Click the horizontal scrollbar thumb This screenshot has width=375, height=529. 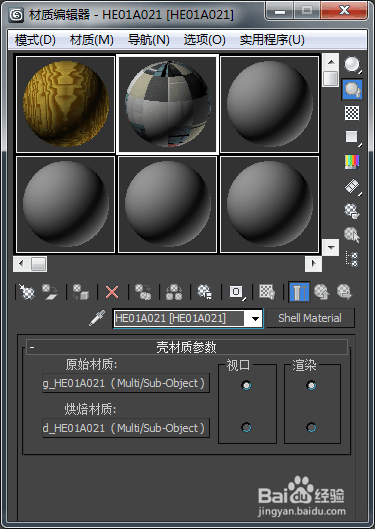click(x=38, y=263)
